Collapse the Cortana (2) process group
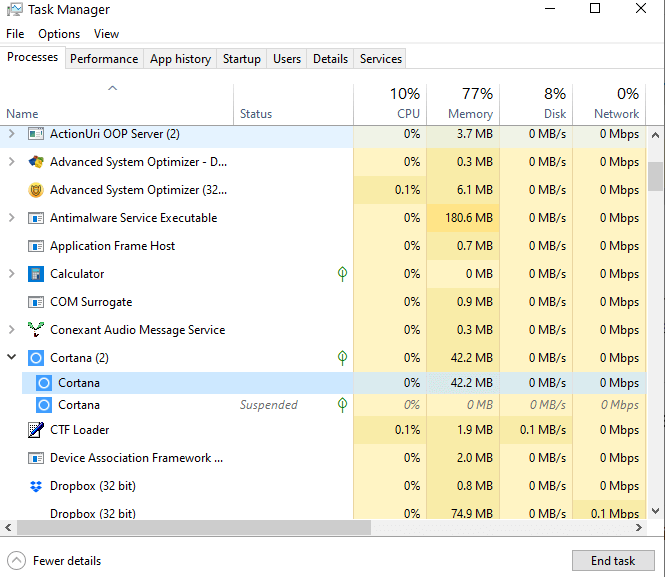Screen dimensions: 665x577 12,357
